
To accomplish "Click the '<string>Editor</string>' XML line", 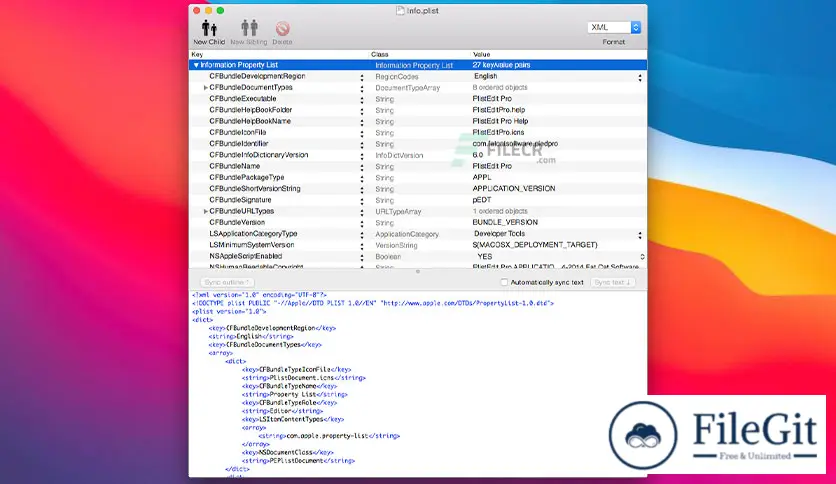I will 282,411.
